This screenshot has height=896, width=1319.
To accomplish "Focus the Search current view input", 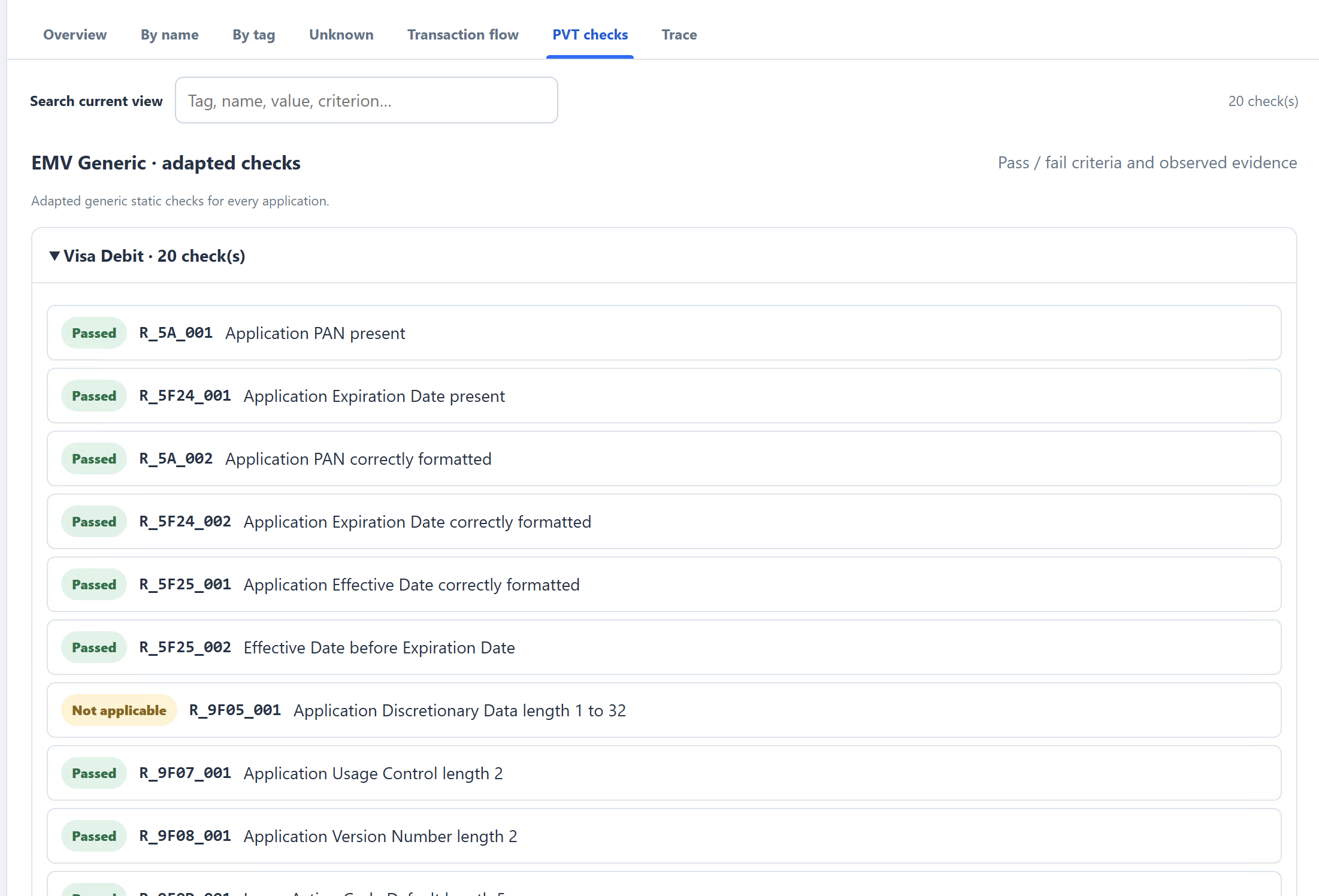I will point(367,100).
